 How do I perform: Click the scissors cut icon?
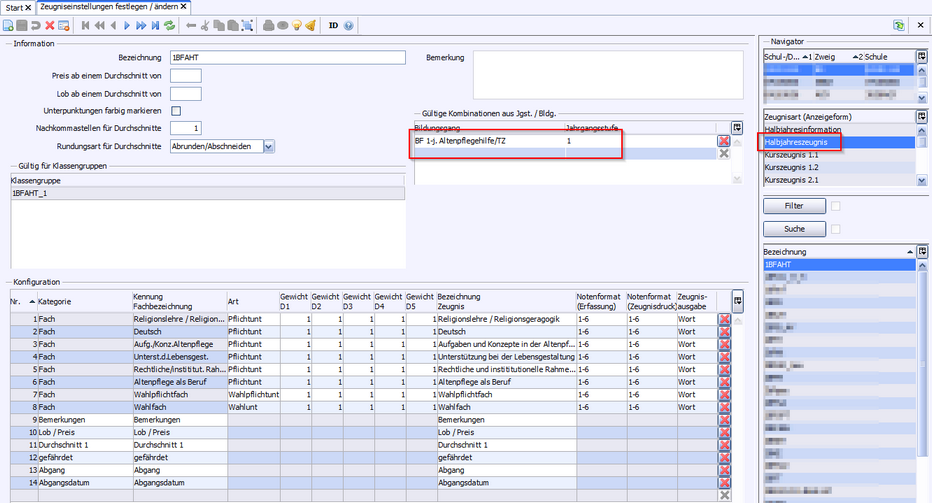click(205, 25)
